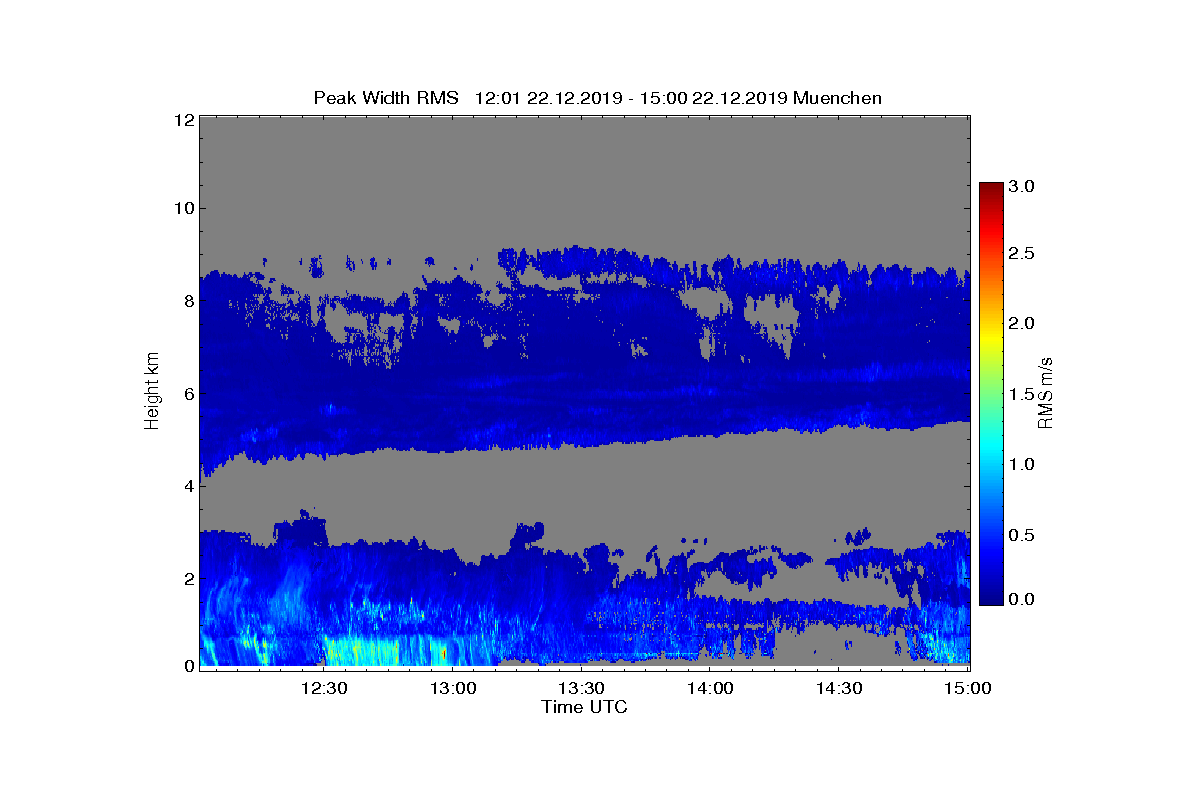Click the "RMS m/s" colorbar label

[x=1045, y=391]
